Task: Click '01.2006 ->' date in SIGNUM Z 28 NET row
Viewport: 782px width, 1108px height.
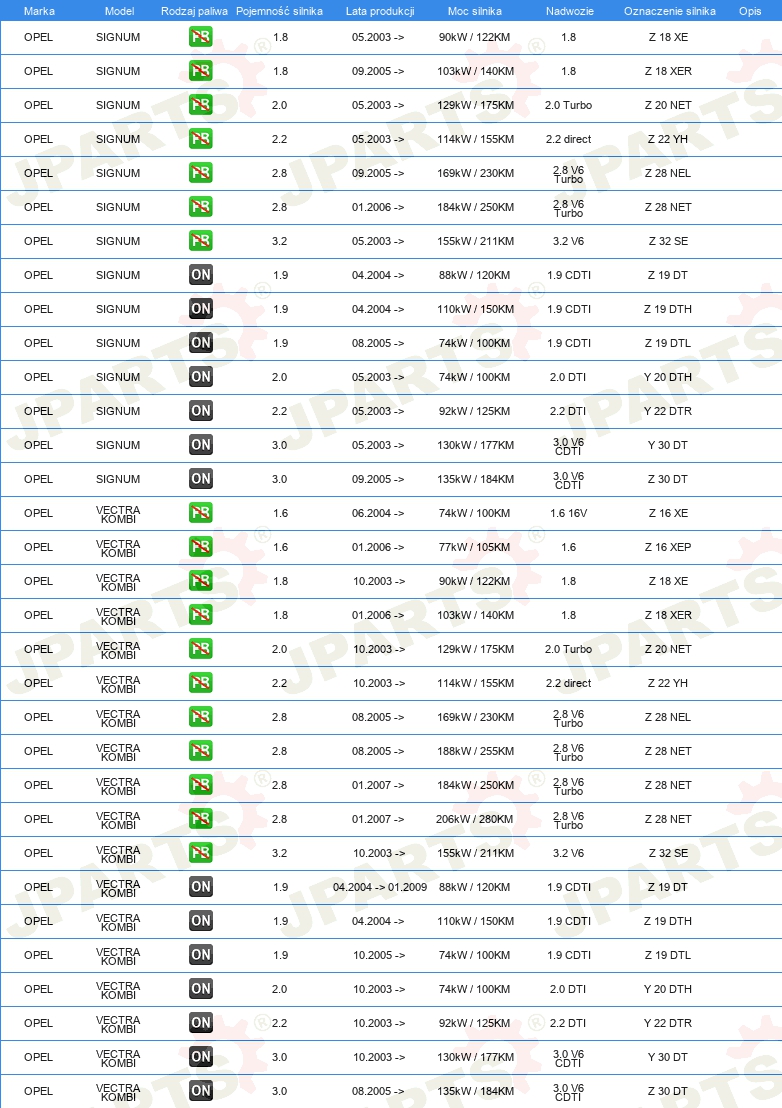Action: pos(378,207)
